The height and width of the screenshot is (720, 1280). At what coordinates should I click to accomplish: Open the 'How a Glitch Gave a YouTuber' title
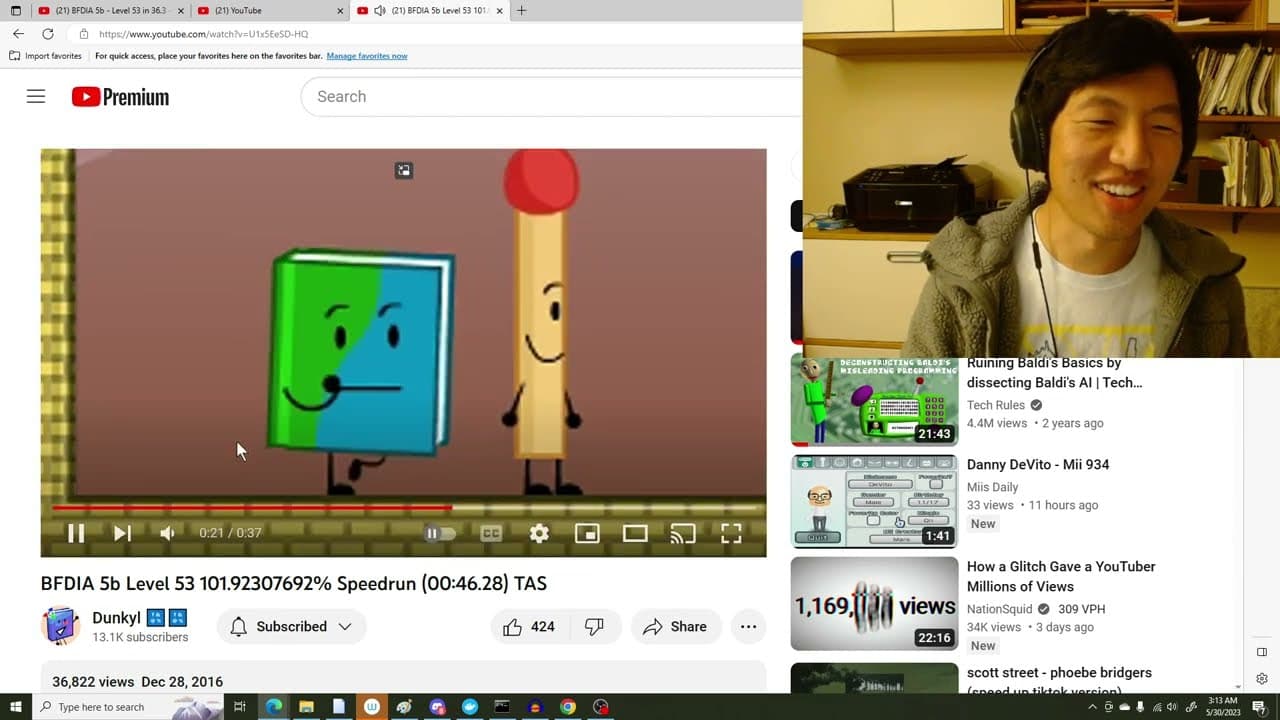[1061, 577]
